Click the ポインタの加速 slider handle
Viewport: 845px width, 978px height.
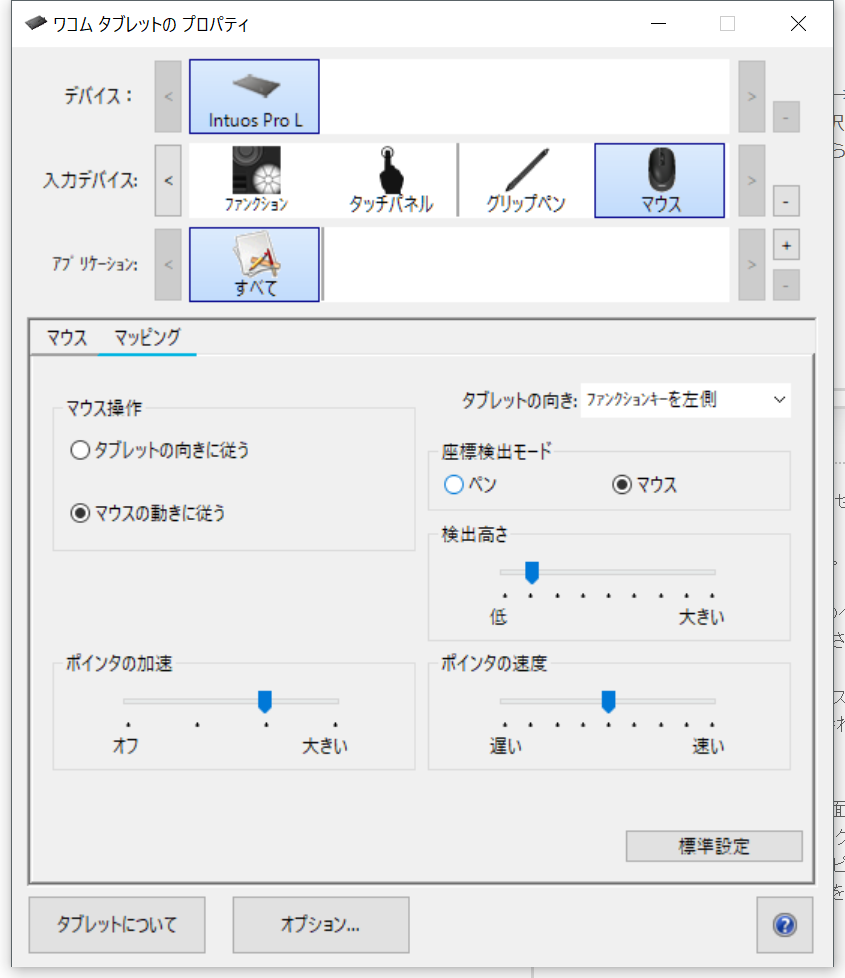265,701
